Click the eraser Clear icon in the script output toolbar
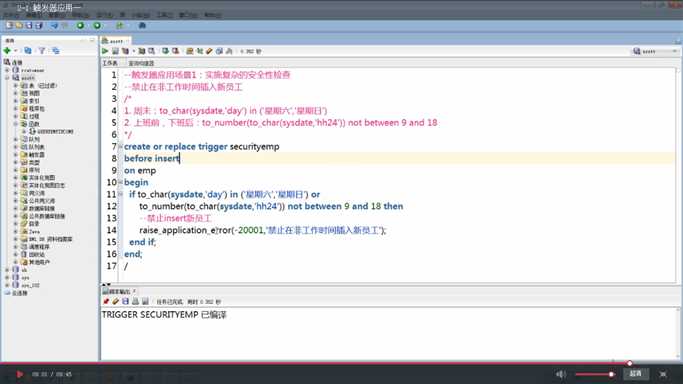Viewport: 683px width, 384px height. click(x=115, y=301)
